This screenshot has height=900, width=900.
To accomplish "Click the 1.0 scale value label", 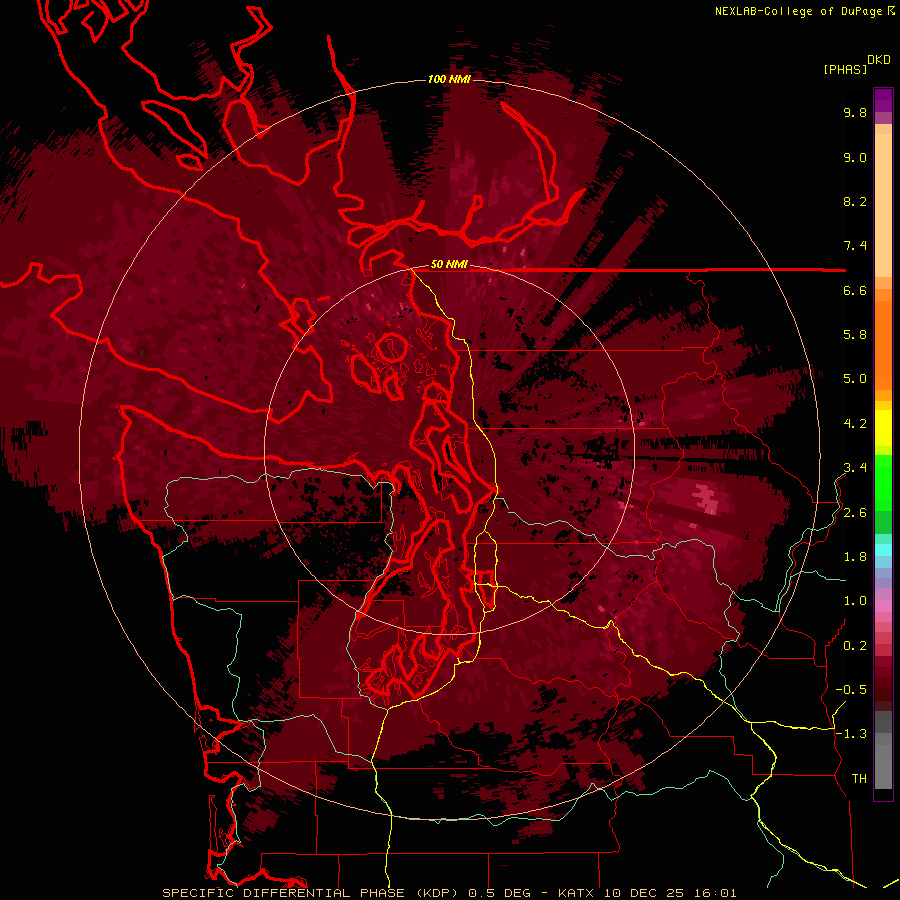I will point(855,601).
